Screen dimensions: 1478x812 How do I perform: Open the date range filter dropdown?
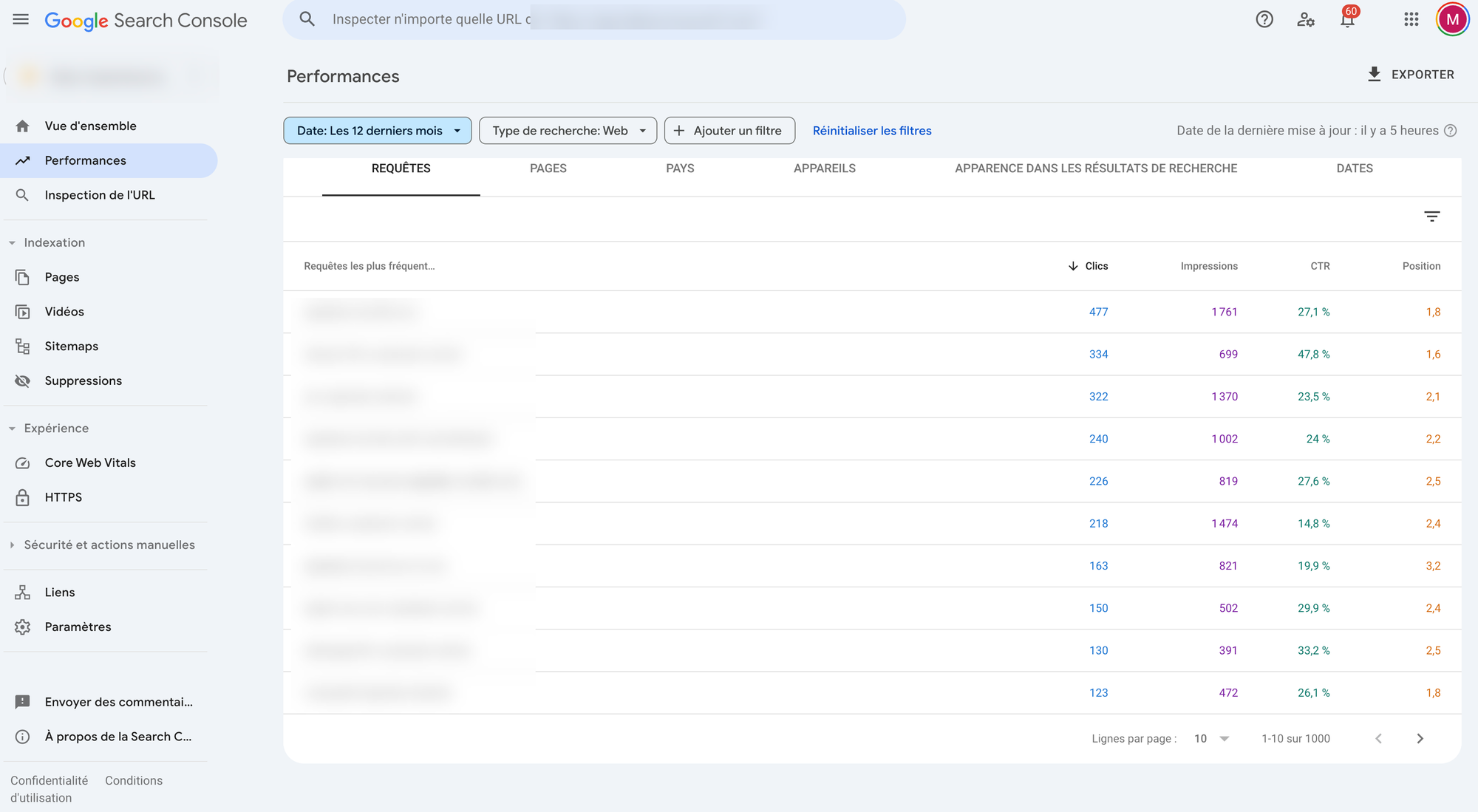coord(377,131)
